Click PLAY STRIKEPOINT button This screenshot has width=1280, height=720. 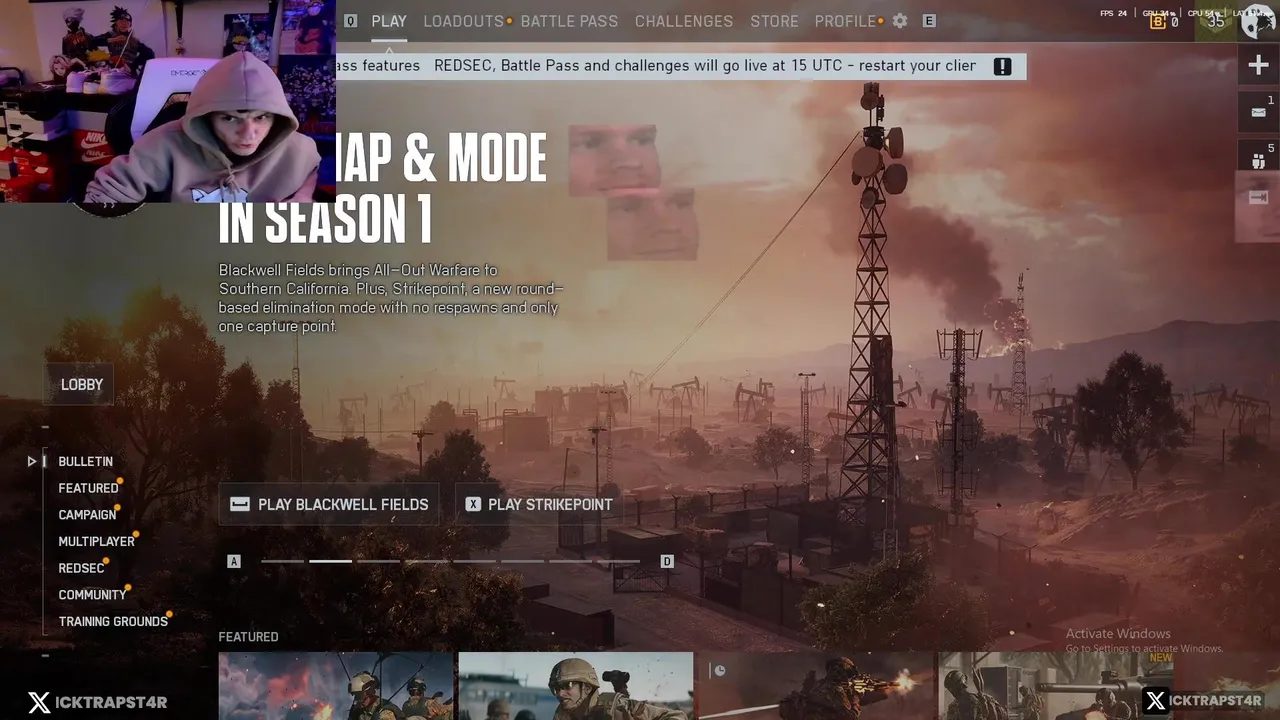click(540, 505)
